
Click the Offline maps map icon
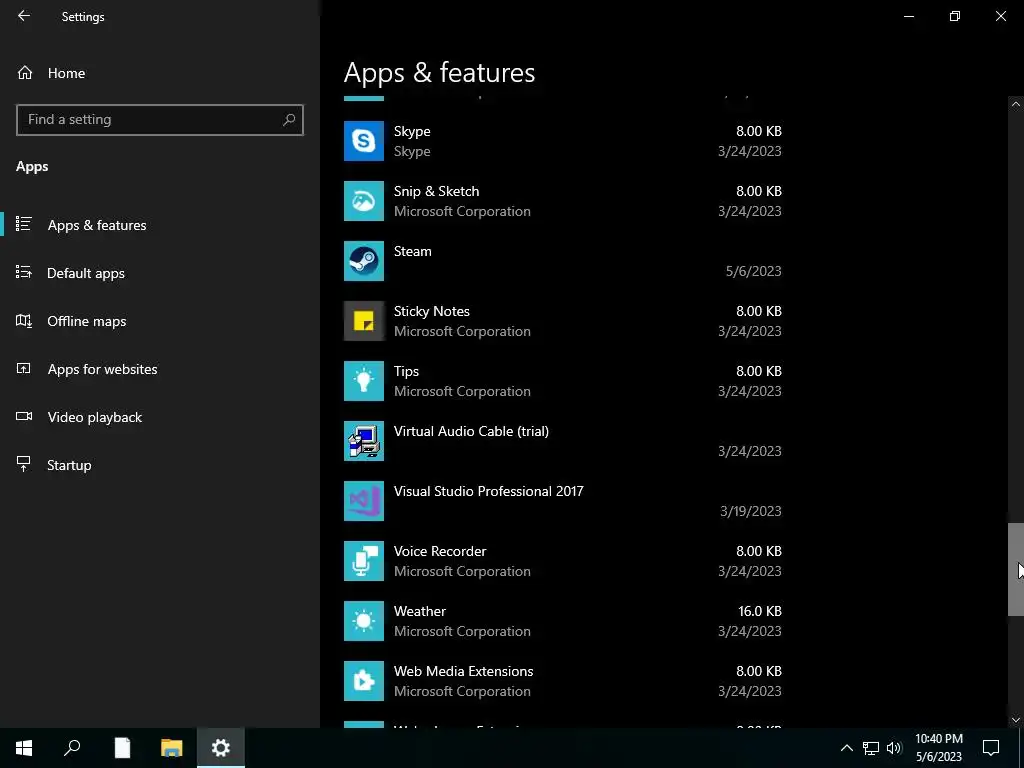point(24,321)
